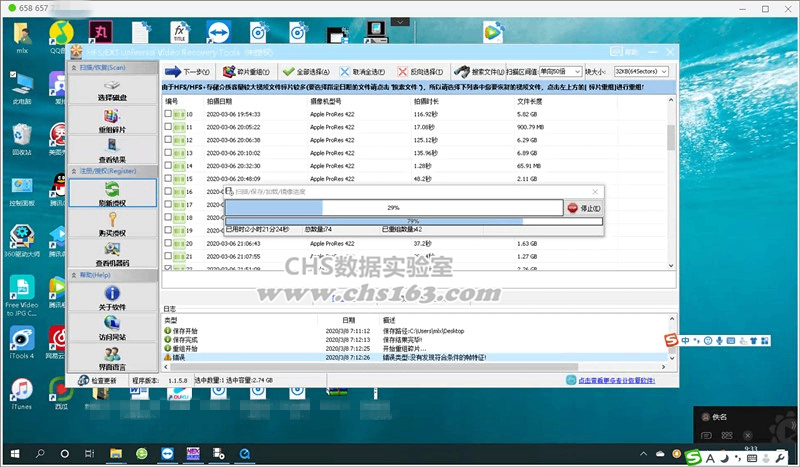Click the 类型 log column header
Viewport: 800px width, 467px height.
[170, 320]
